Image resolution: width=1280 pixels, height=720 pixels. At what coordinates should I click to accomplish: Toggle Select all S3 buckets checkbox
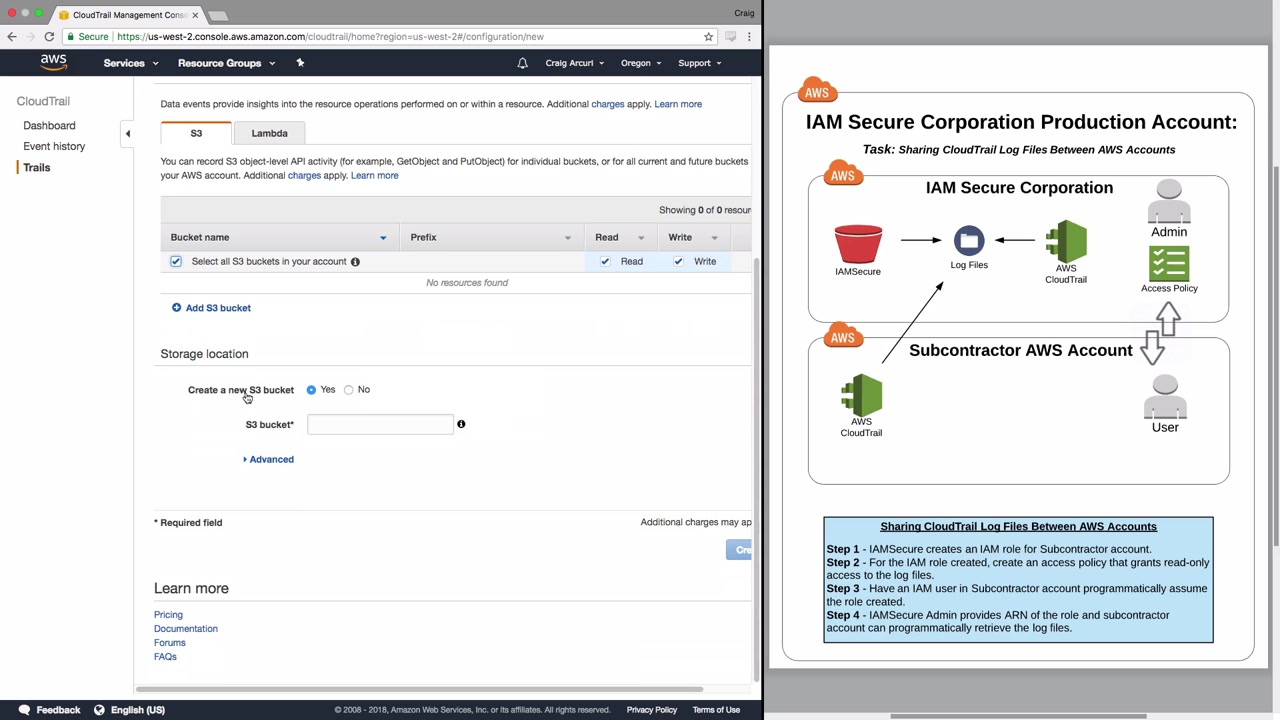(x=176, y=262)
